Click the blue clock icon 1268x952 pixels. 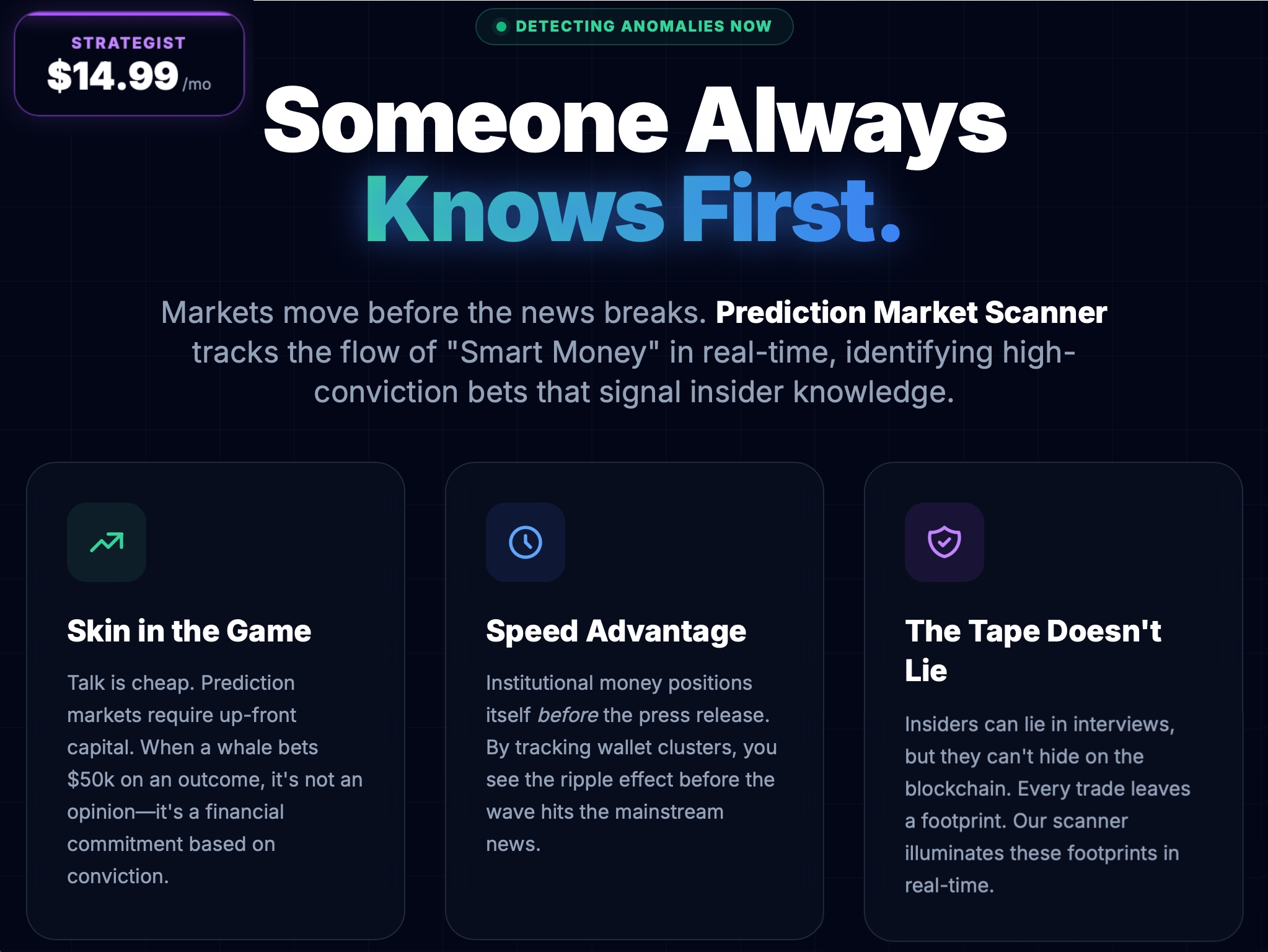[x=526, y=542]
